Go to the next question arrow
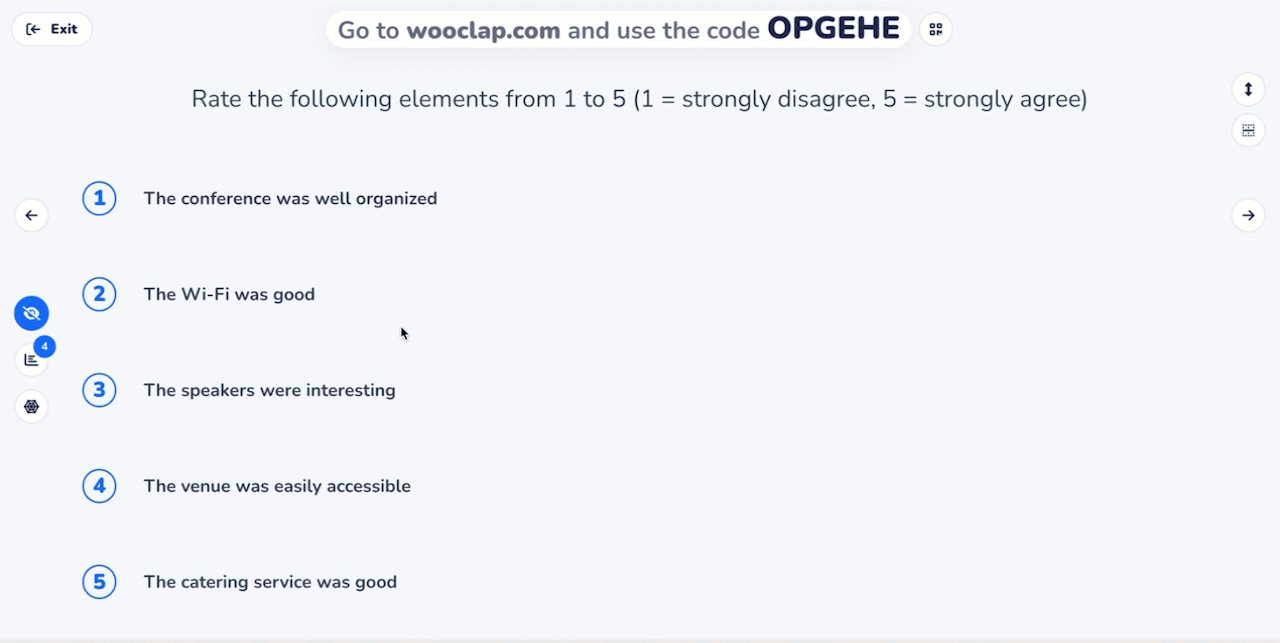 coord(1247,215)
